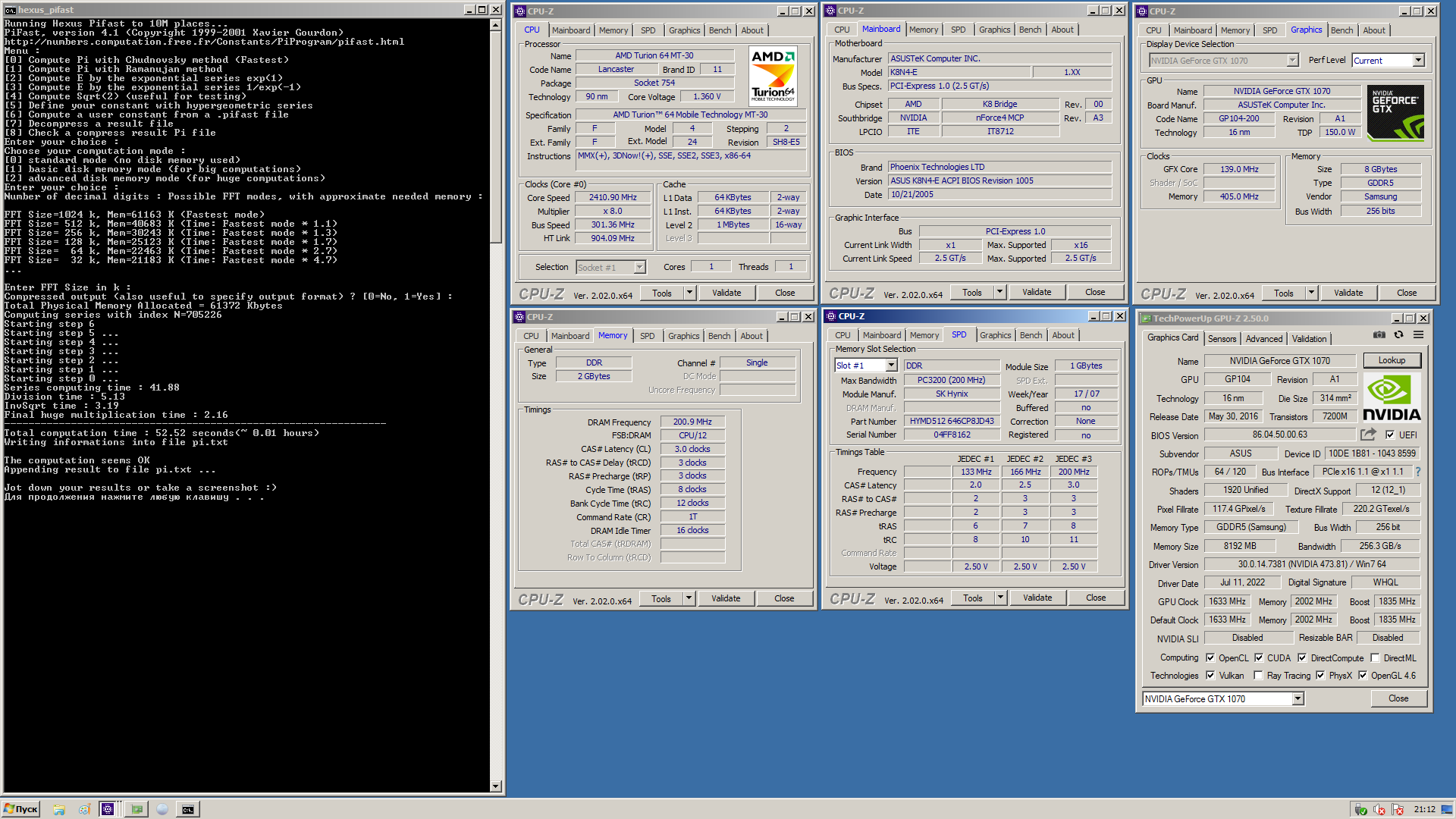1456x819 pixels.
Task: Select the CPU-Z taskbar button
Action: (x=108, y=809)
